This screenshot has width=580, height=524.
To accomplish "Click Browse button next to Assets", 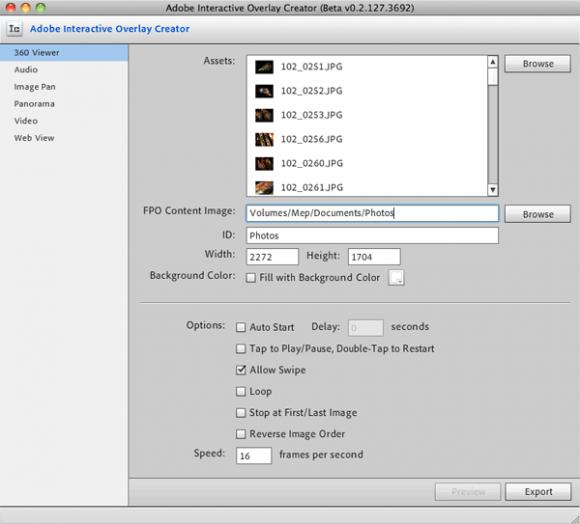I will (x=537, y=64).
